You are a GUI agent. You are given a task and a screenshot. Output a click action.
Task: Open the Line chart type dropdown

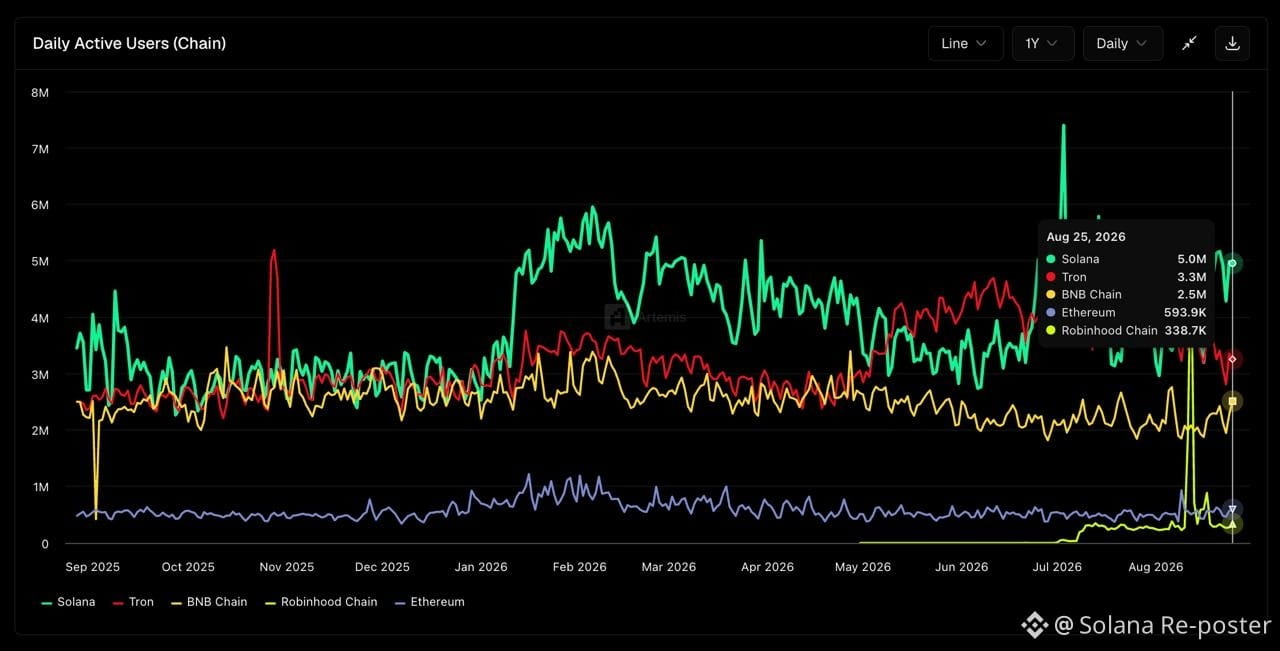pyautogui.click(x=965, y=43)
